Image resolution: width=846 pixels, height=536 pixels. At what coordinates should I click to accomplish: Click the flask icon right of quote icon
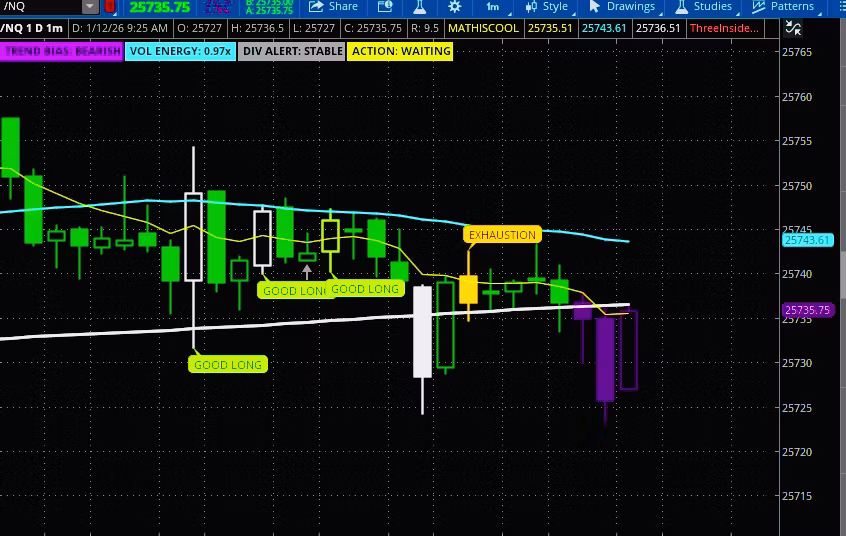pyautogui.click(x=421, y=7)
